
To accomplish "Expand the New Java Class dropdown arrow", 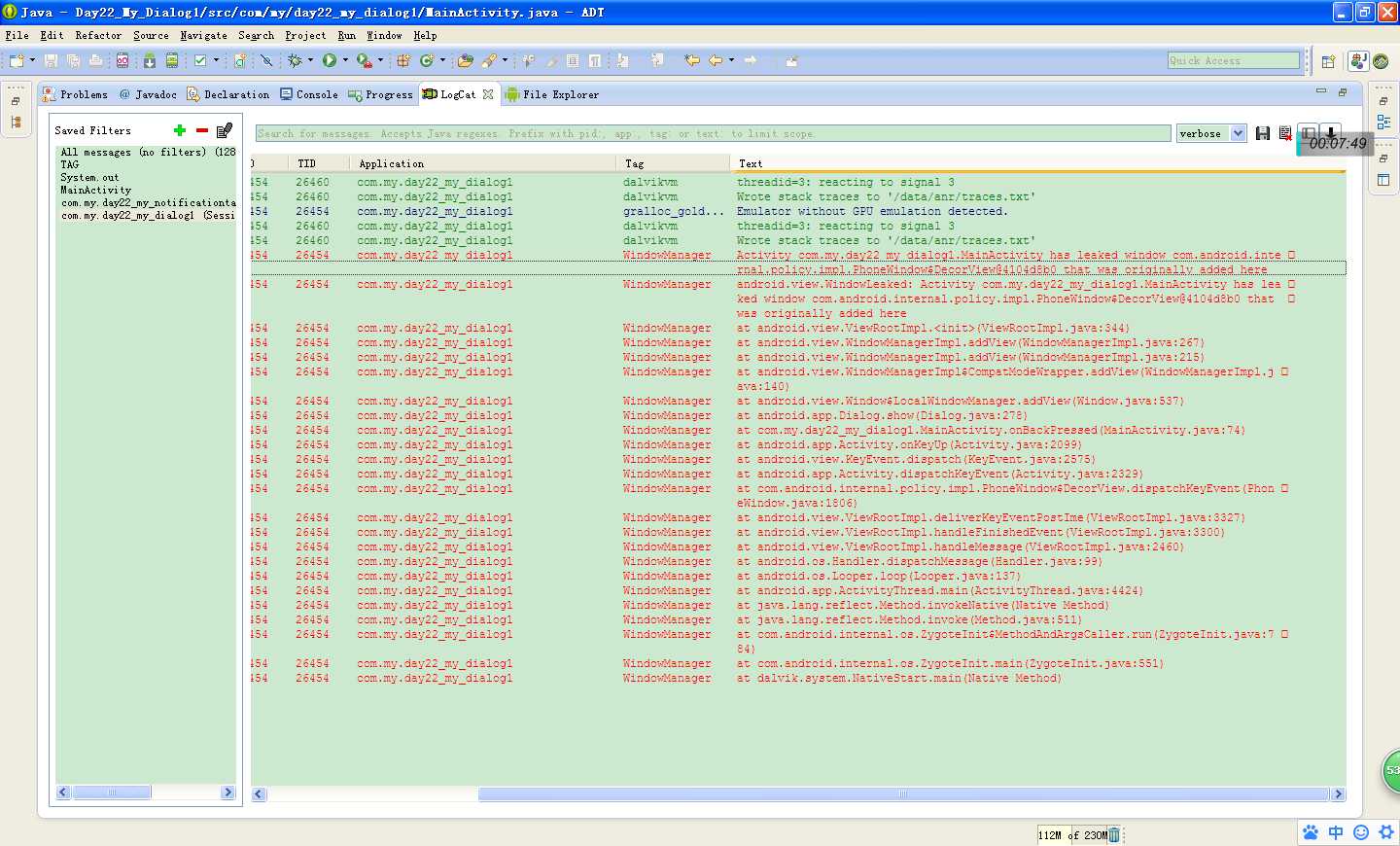I will pyautogui.click(x=442, y=60).
